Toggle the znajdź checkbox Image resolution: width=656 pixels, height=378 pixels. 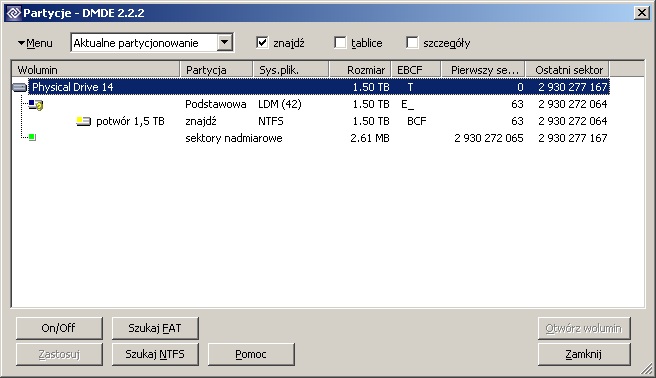point(262,43)
